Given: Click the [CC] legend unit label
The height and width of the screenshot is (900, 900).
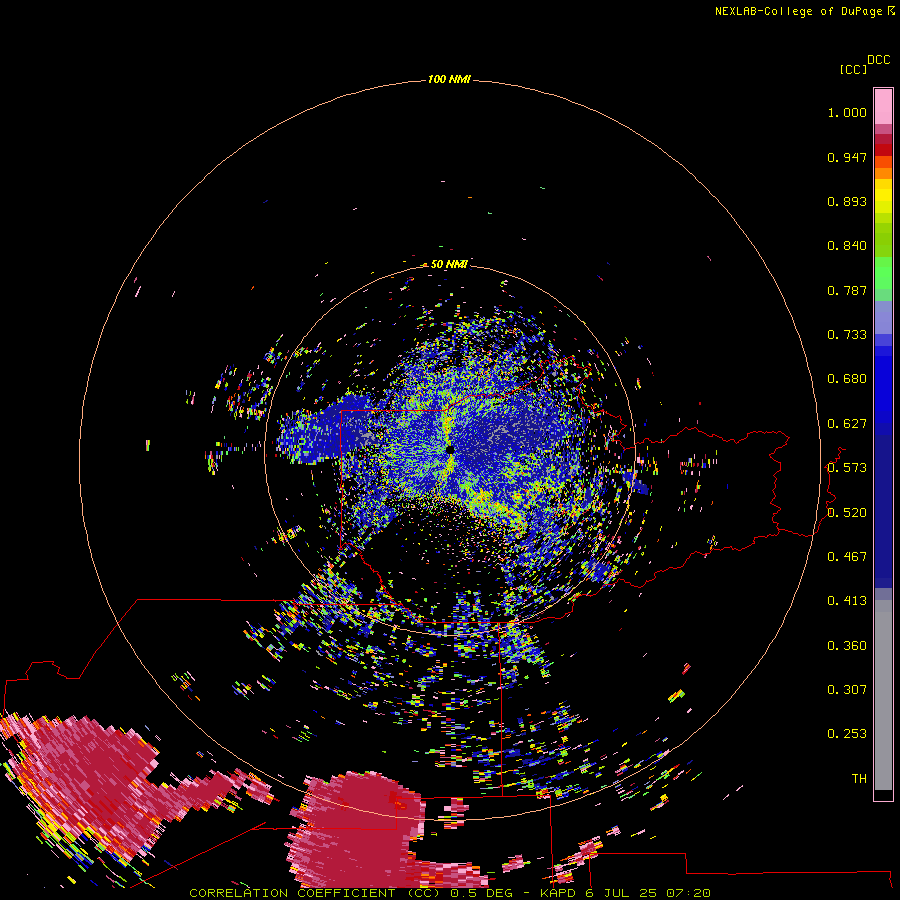Looking at the screenshot, I should pyautogui.click(x=853, y=69).
